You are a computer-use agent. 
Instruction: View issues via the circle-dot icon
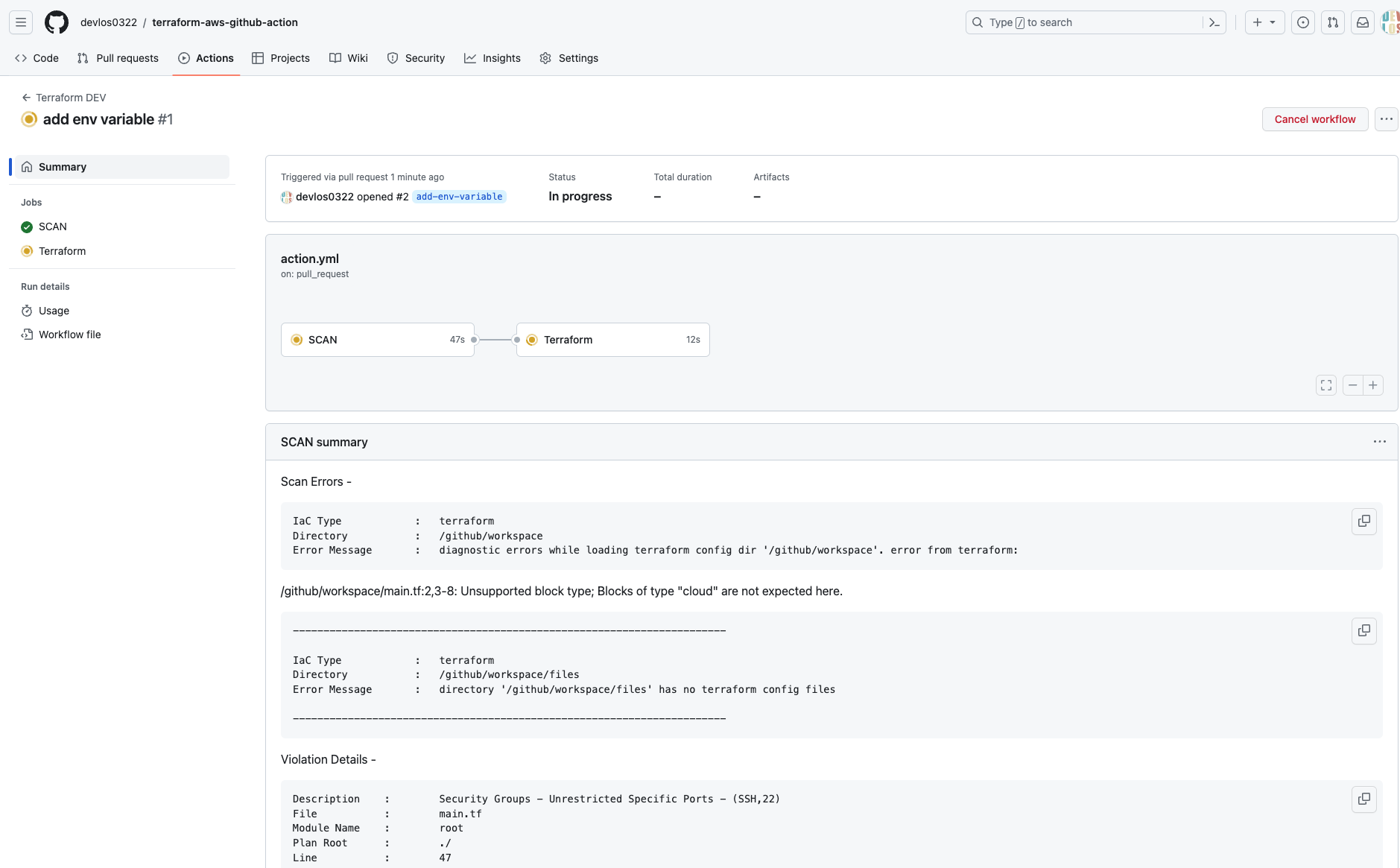coord(1303,22)
